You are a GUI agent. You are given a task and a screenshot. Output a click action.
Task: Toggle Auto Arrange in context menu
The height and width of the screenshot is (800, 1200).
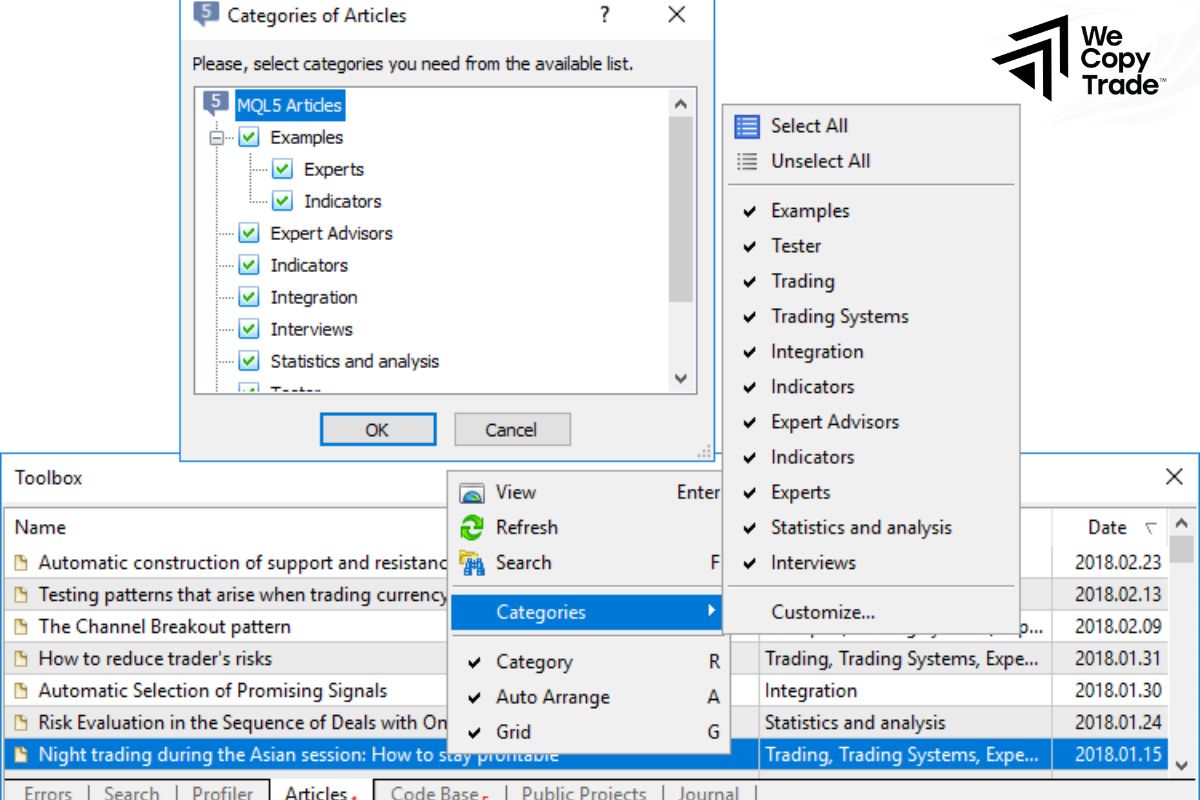[552, 697]
